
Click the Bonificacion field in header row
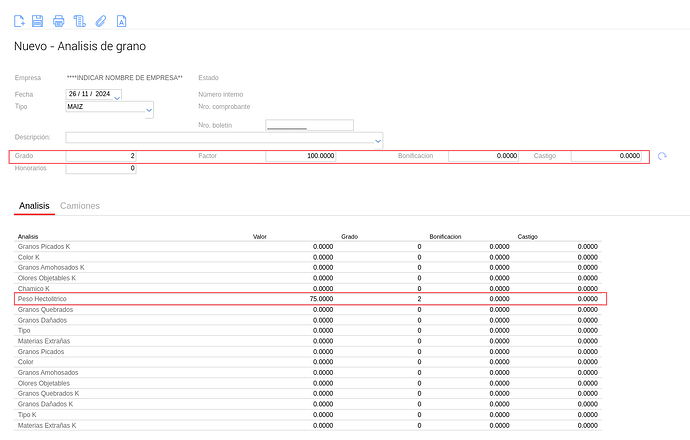point(484,156)
